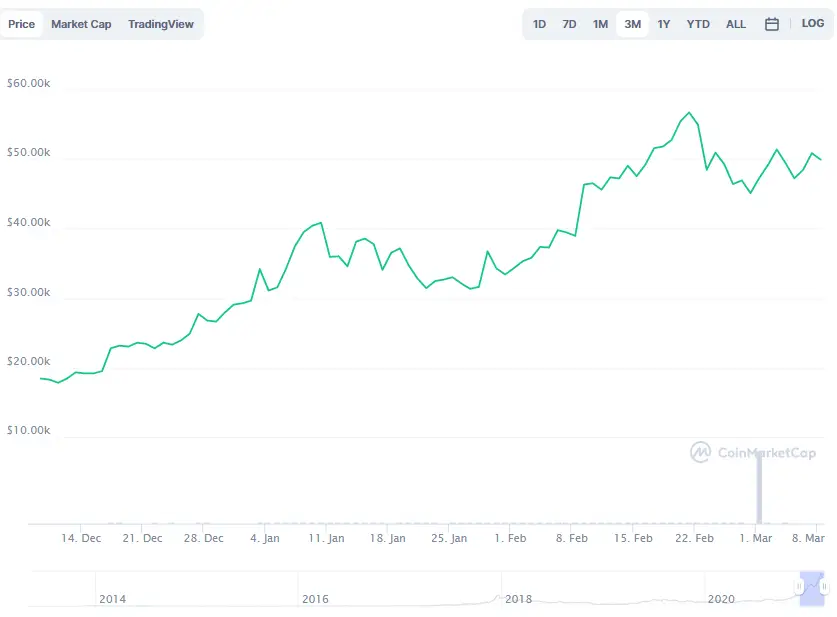The image size is (837, 617).
Task: Click 2020 on the navigator timeline
Action: 721,599
